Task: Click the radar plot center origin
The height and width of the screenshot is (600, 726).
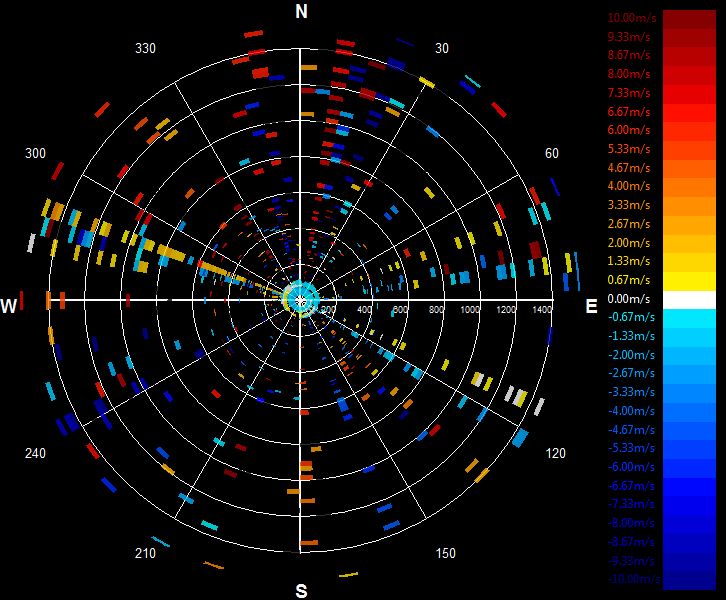Action: pyautogui.click(x=300, y=300)
